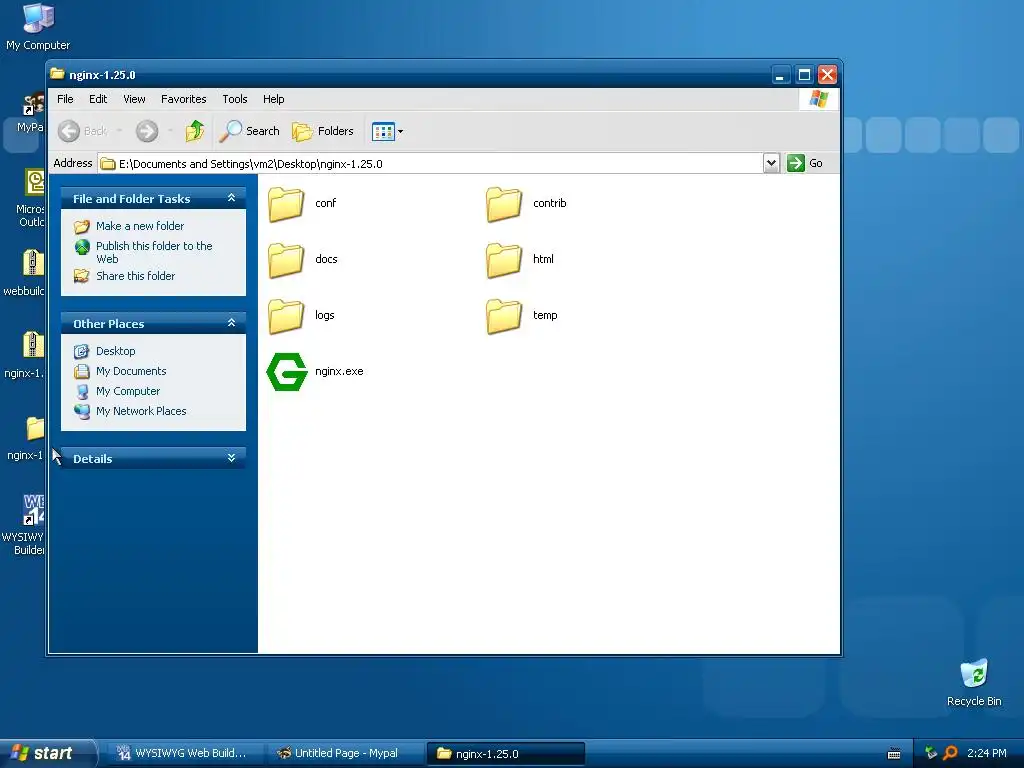The image size is (1024, 768).
Task: Switch to Untitled Page - Mypal taskbar window
Action: tap(344, 754)
